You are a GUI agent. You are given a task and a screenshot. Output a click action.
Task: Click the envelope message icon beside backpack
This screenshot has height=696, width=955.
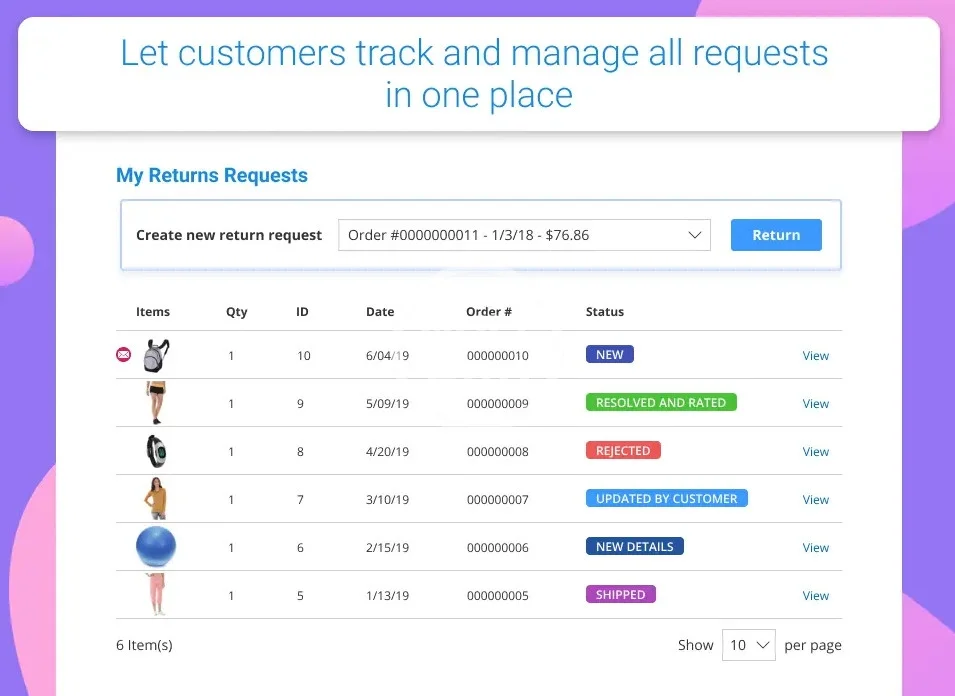point(124,355)
